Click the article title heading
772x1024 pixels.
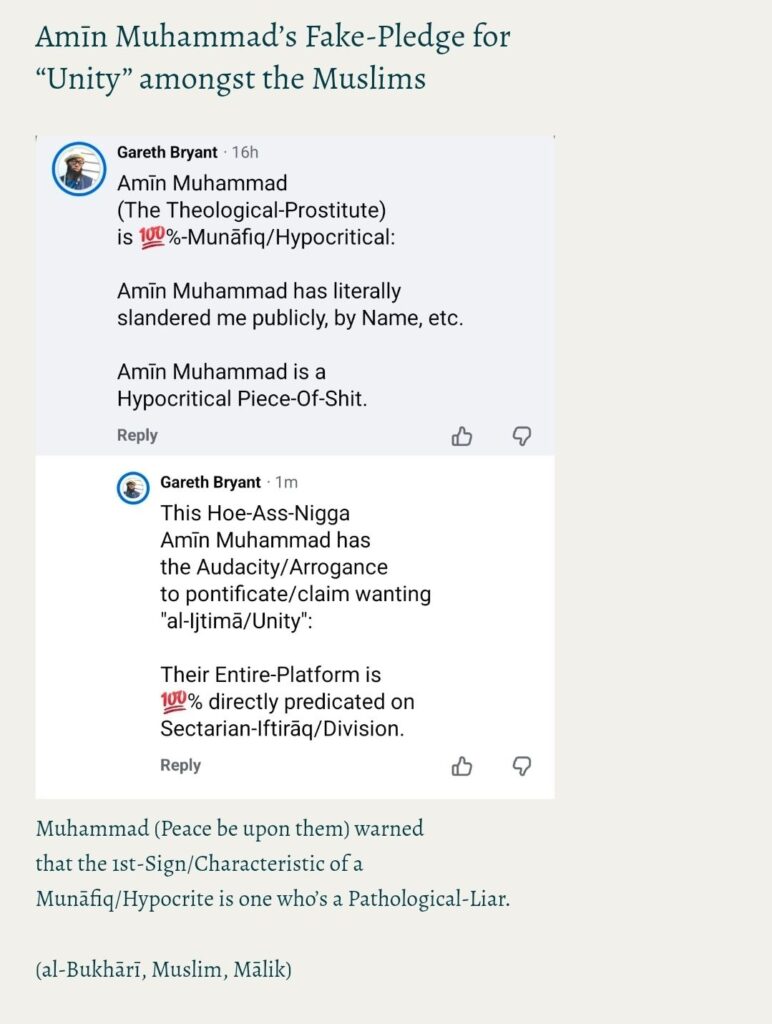tap(272, 57)
